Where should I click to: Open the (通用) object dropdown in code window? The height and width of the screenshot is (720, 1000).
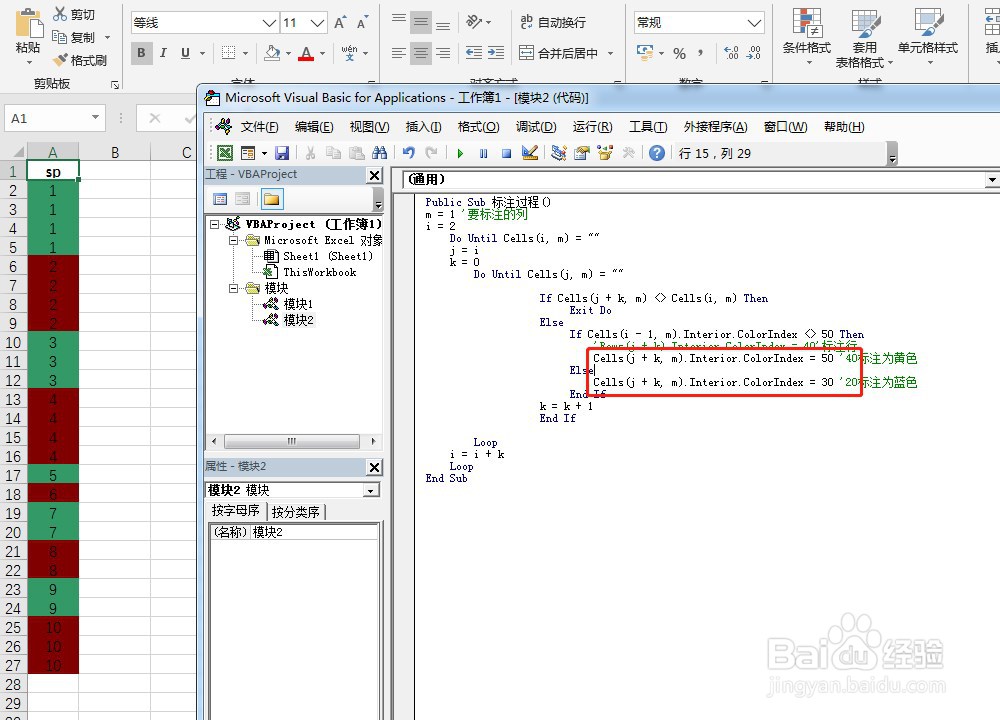(x=992, y=180)
